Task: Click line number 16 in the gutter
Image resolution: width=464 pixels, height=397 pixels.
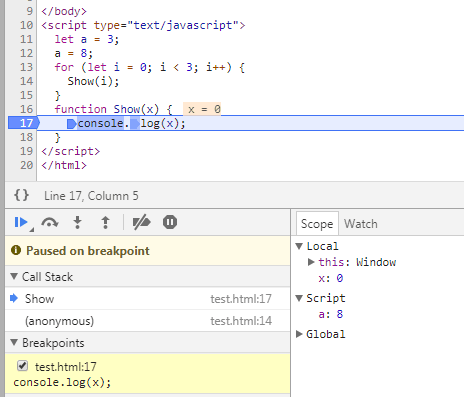Action: (x=26, y=109)
